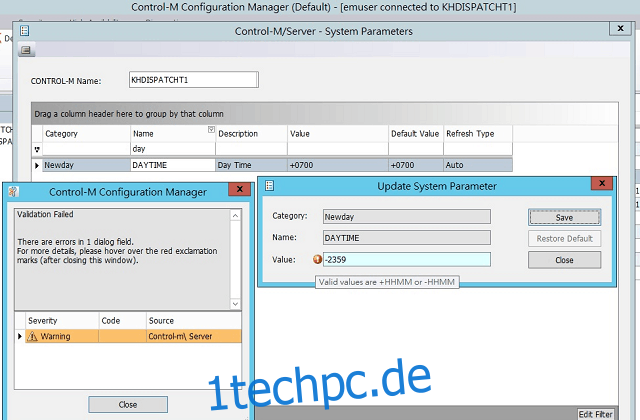The height and width of the screenshot is (420, 640).
Task: Sort by the Description column header
Action: pyautogui.click(x=251, y=133)
